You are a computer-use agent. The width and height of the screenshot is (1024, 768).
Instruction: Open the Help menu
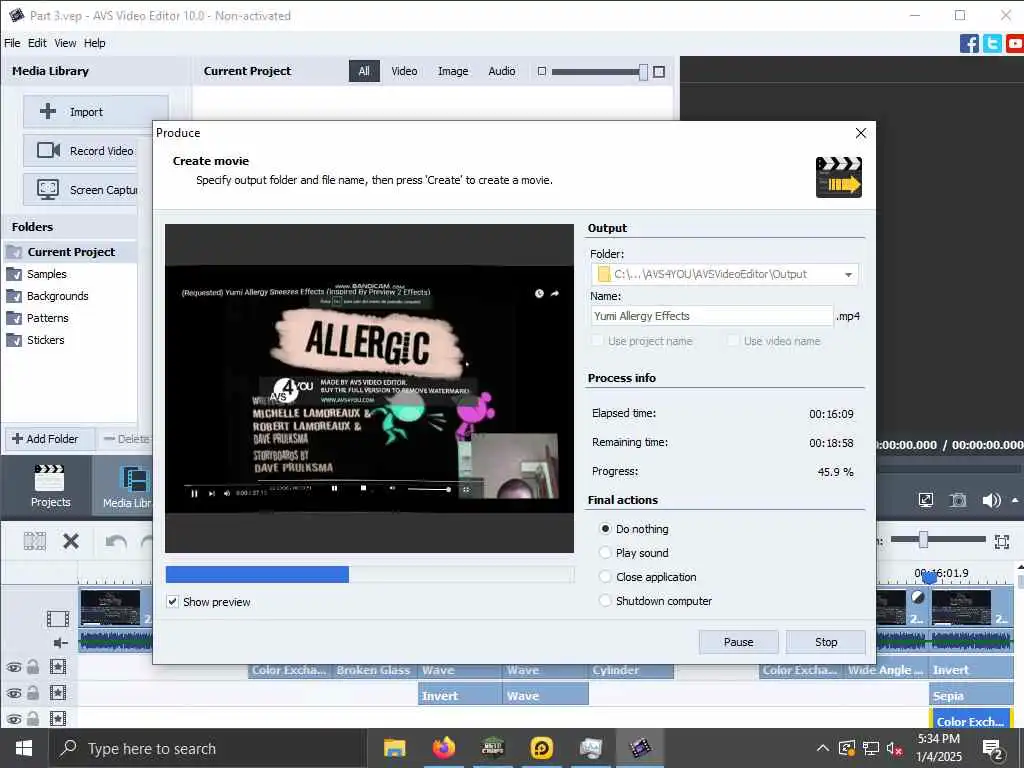tap(95, 43)
